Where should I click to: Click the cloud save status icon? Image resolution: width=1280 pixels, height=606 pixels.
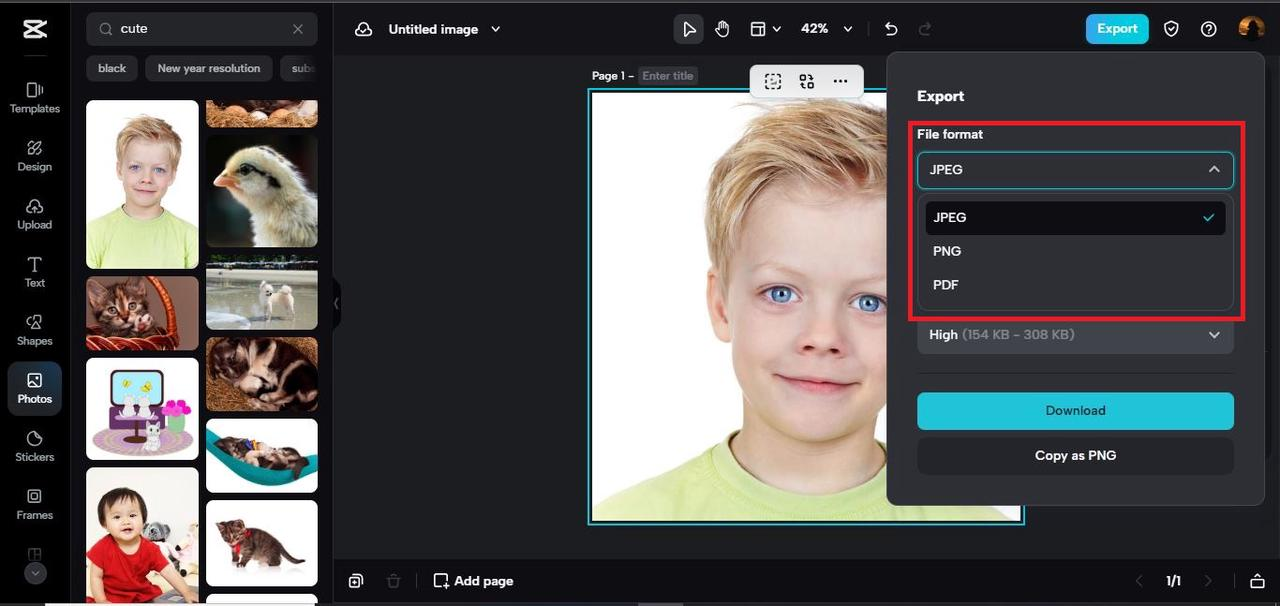tap(364, 29)
